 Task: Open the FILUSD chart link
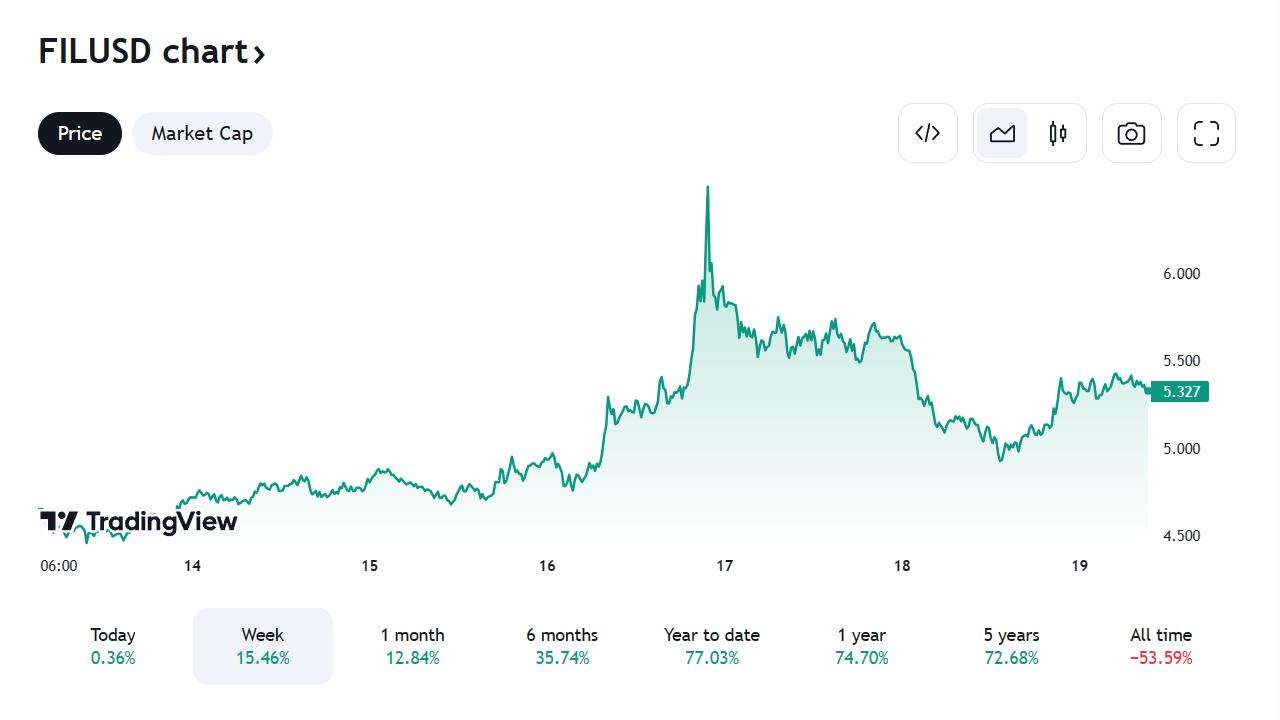pos(142,51)
